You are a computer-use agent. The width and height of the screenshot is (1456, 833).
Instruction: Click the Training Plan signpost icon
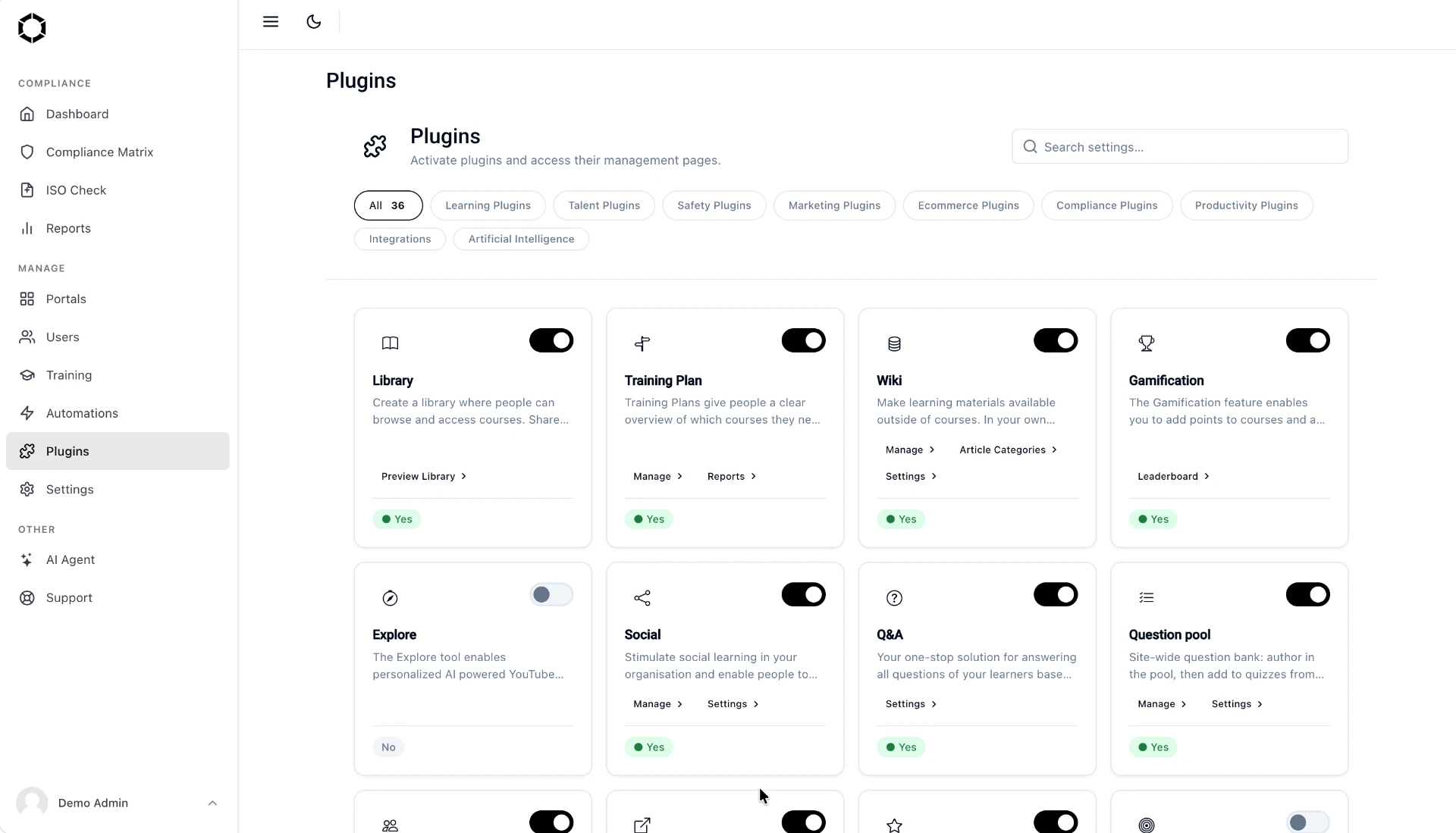[642, 343]
